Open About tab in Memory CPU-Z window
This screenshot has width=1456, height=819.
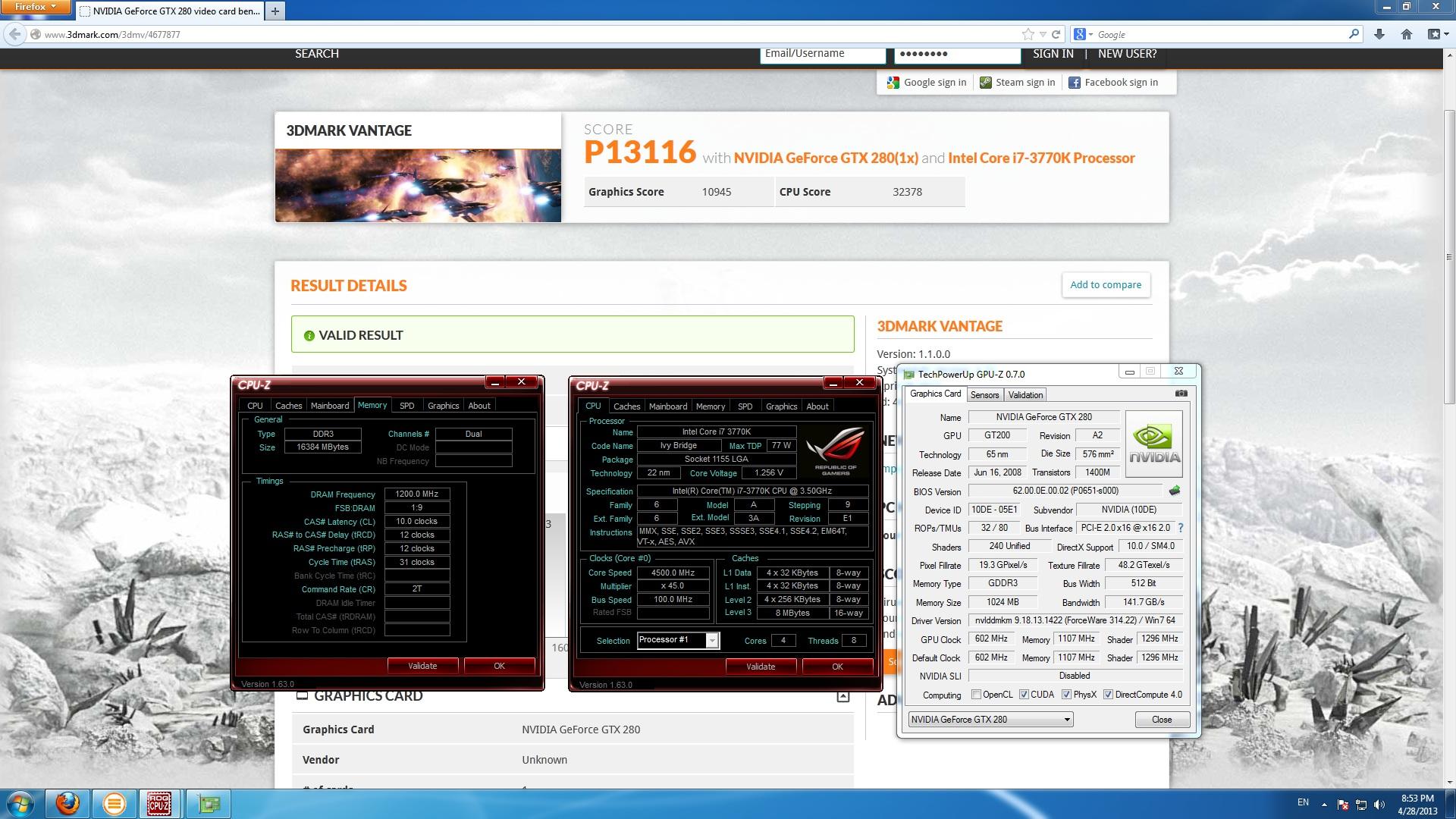pos(479,406)
